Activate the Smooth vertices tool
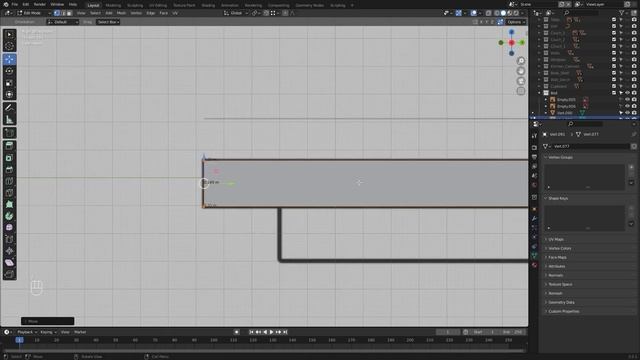640x360 pixels. [x=9, y=228]
